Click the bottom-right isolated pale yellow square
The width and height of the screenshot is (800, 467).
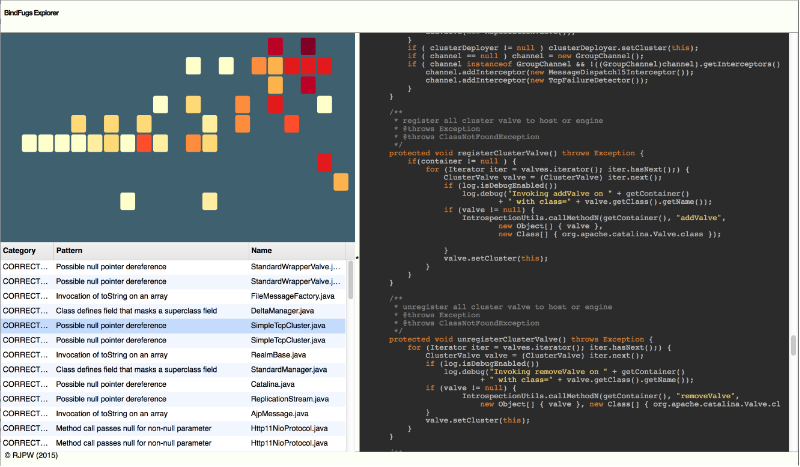click(210, 202)
